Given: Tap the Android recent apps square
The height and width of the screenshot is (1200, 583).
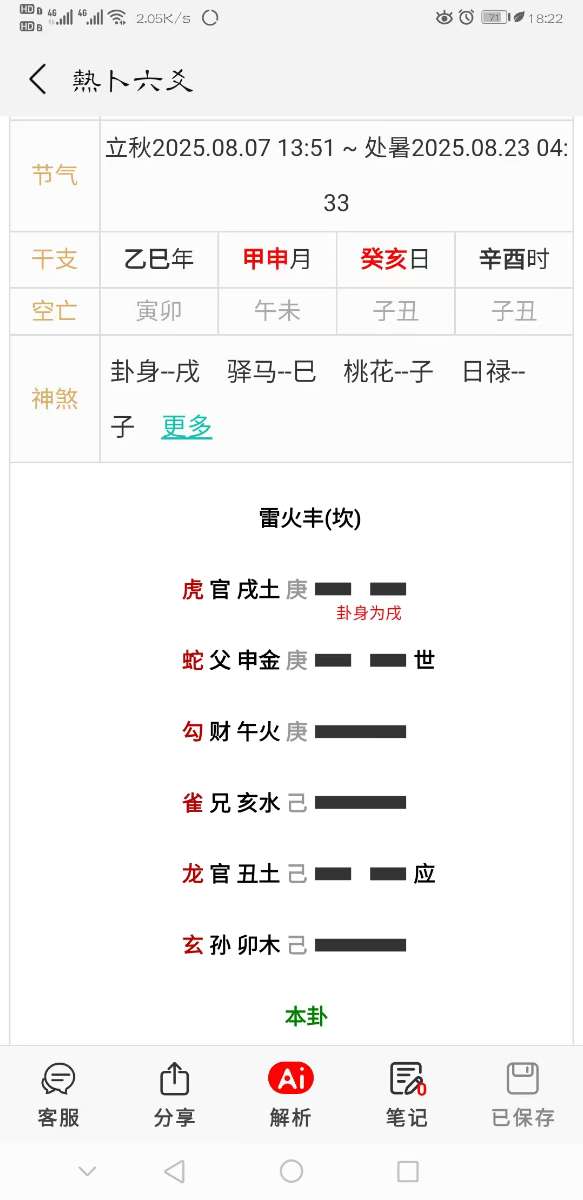Looking at the screenshot, I should pos(408,1170).
